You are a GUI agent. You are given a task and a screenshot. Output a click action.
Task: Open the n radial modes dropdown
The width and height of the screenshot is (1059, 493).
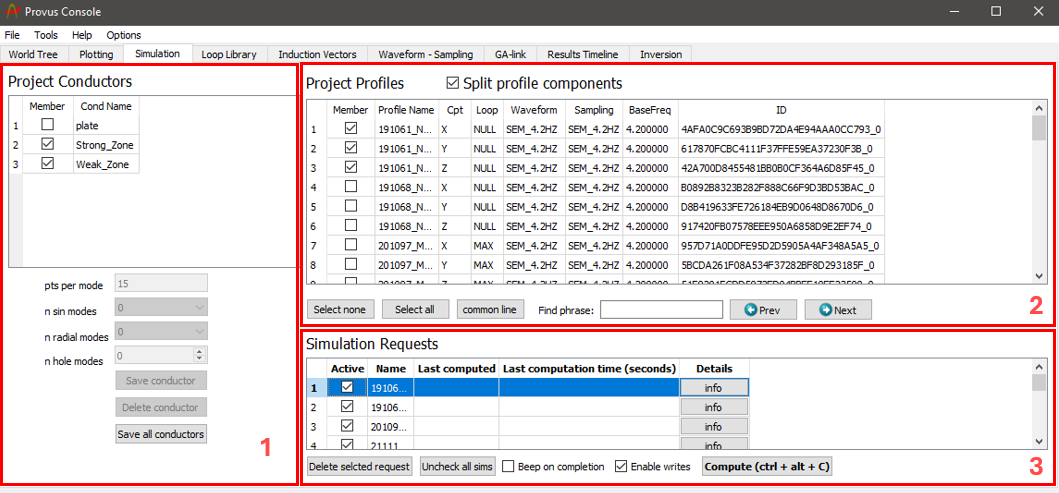[161, 331]
